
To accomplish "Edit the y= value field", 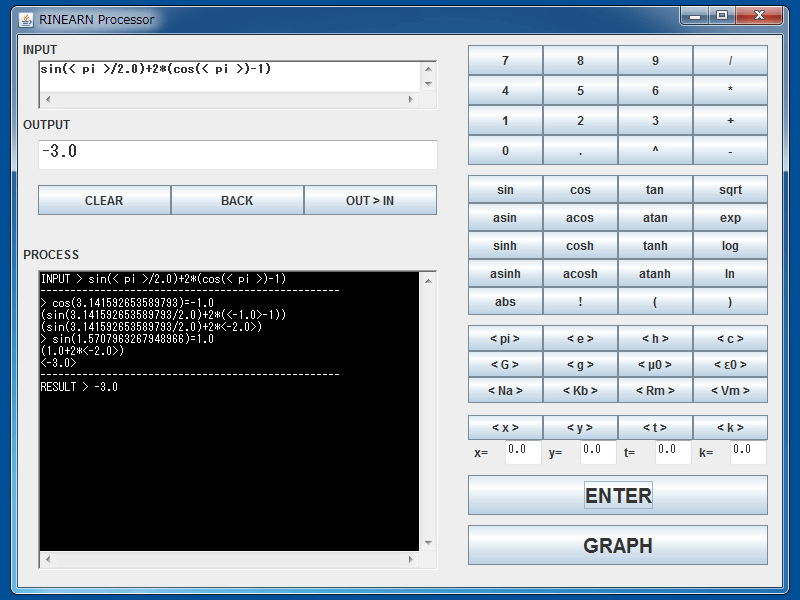I will (x=598, y=453).
